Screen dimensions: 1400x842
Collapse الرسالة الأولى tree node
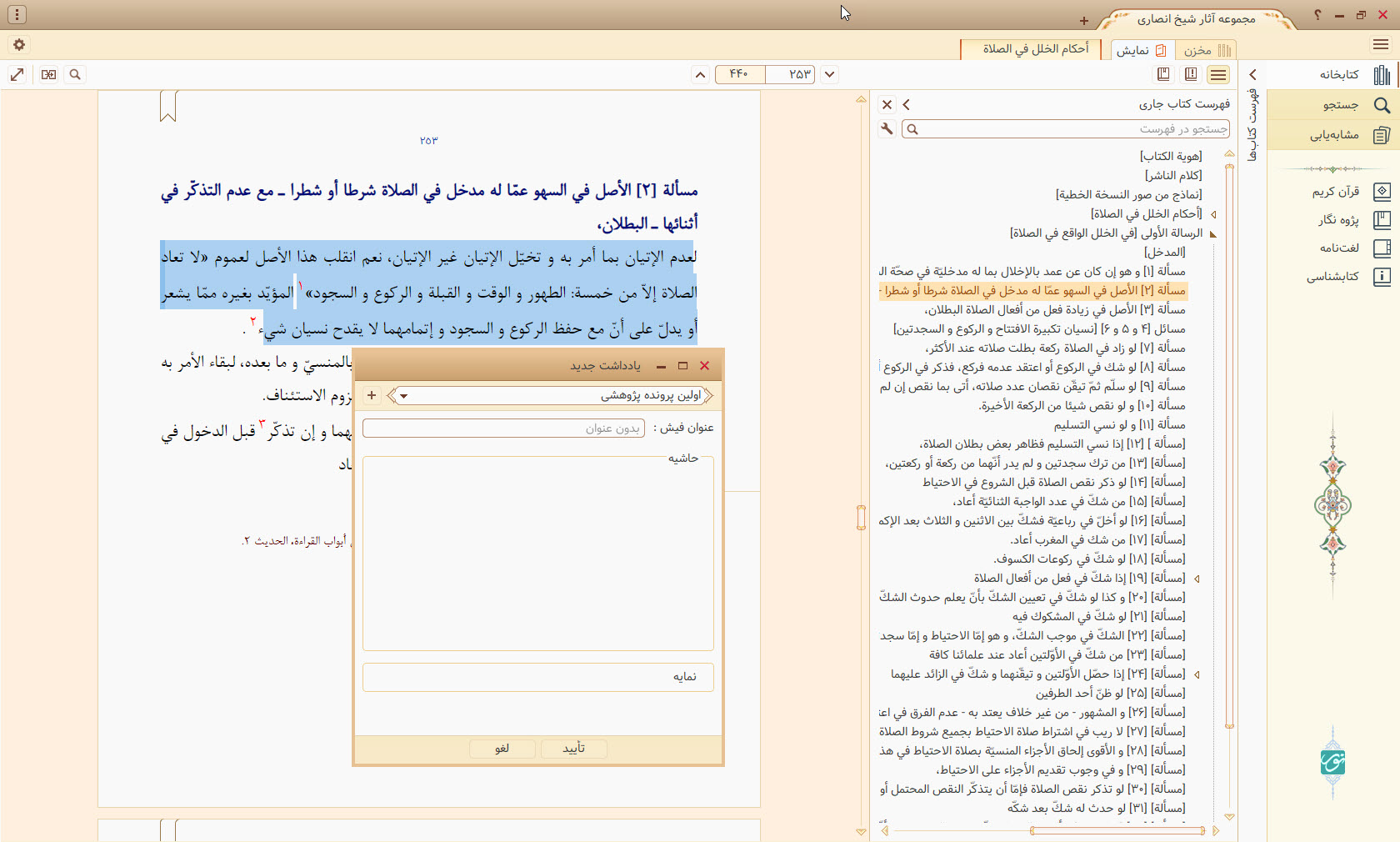coord(1213,234)
